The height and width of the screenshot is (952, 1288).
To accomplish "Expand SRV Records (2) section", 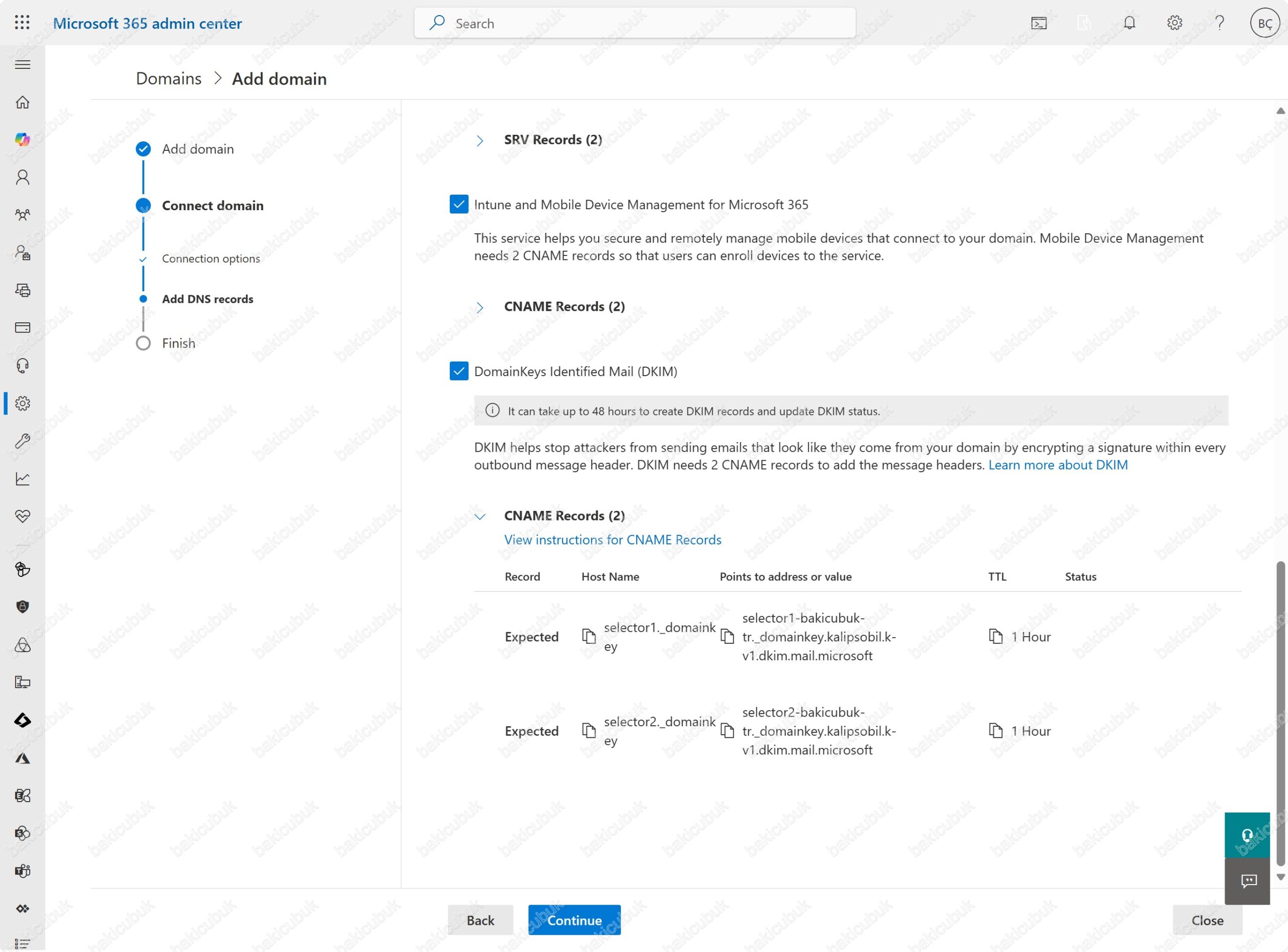I will click(479, 140).
